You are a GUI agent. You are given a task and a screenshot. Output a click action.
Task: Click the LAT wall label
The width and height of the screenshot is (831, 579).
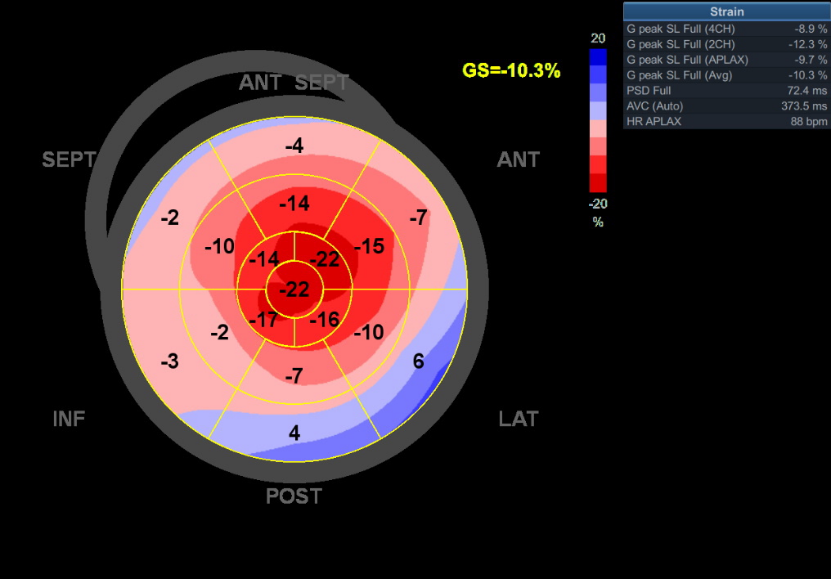click(x=518, y=419)
